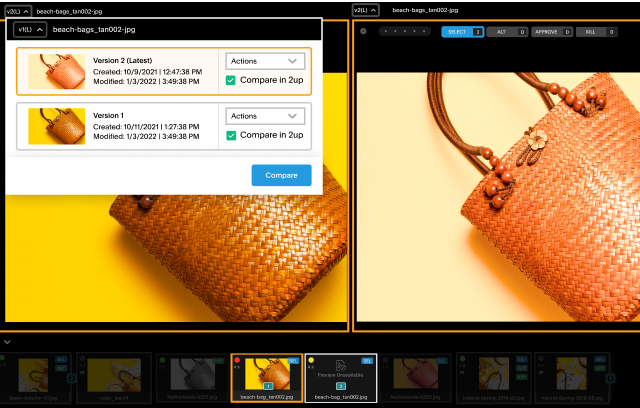
Task: Set star rating in the right pane toolbar
Action: [x=404, y=31]
